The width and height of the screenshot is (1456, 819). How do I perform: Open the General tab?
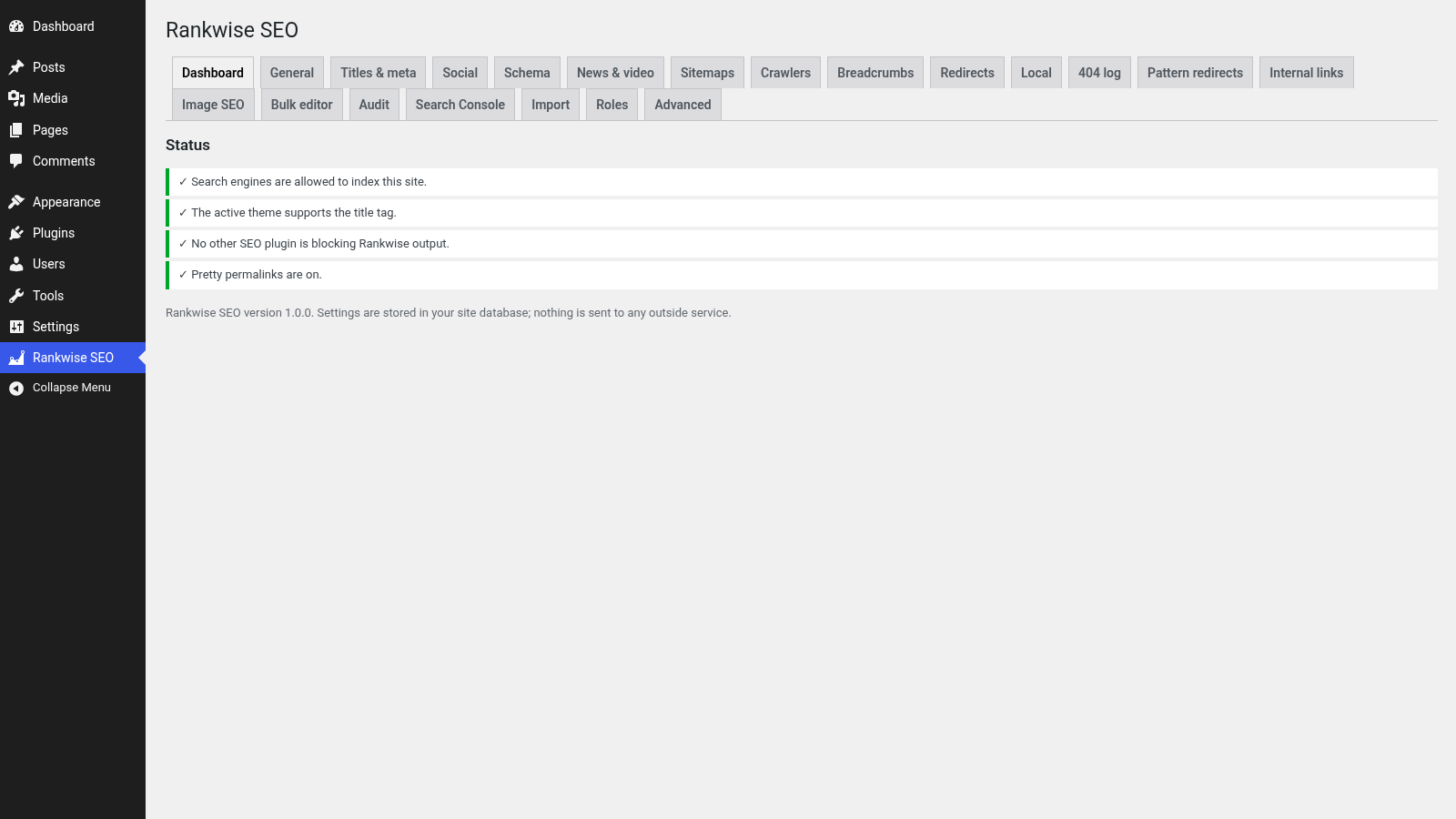(x=291, y=73)
